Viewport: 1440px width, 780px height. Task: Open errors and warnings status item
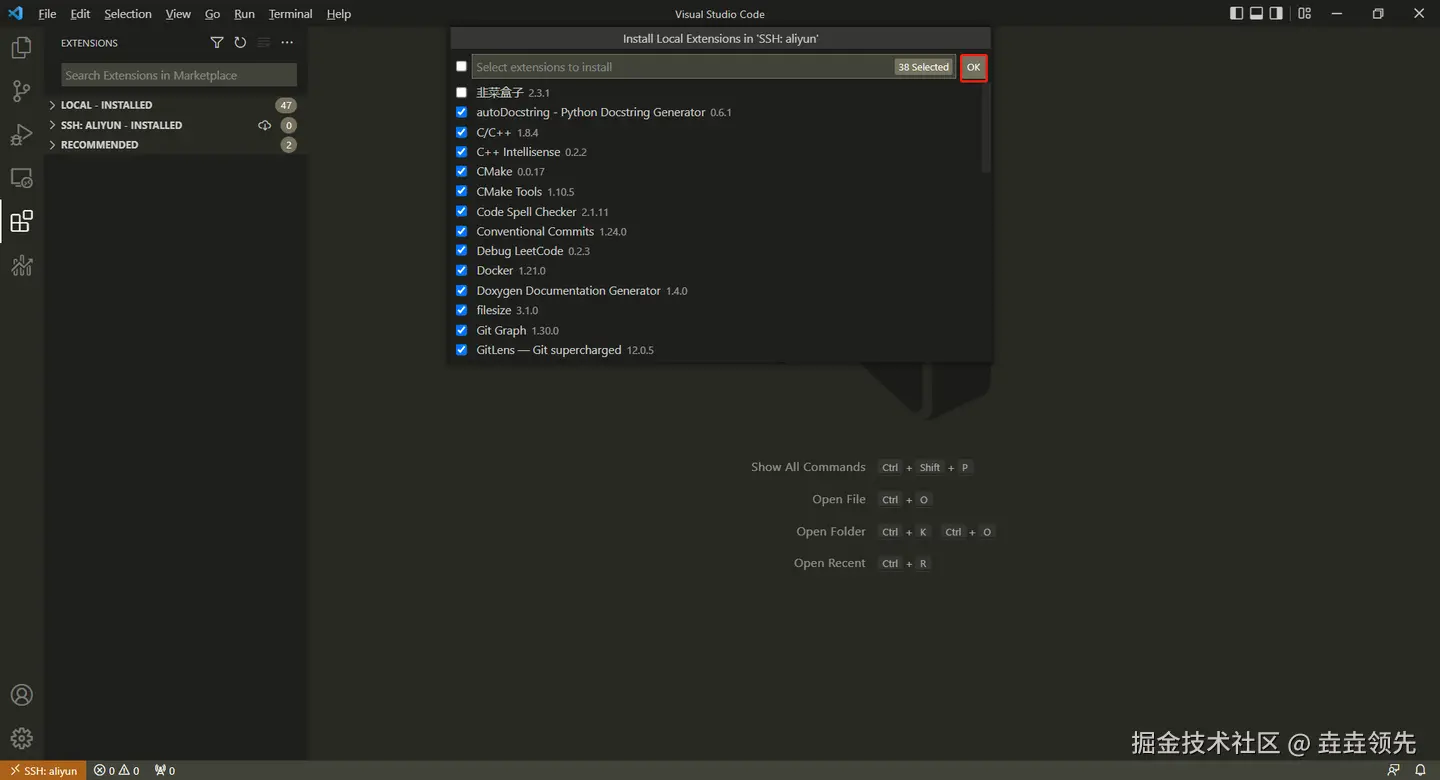coord(117,770)
